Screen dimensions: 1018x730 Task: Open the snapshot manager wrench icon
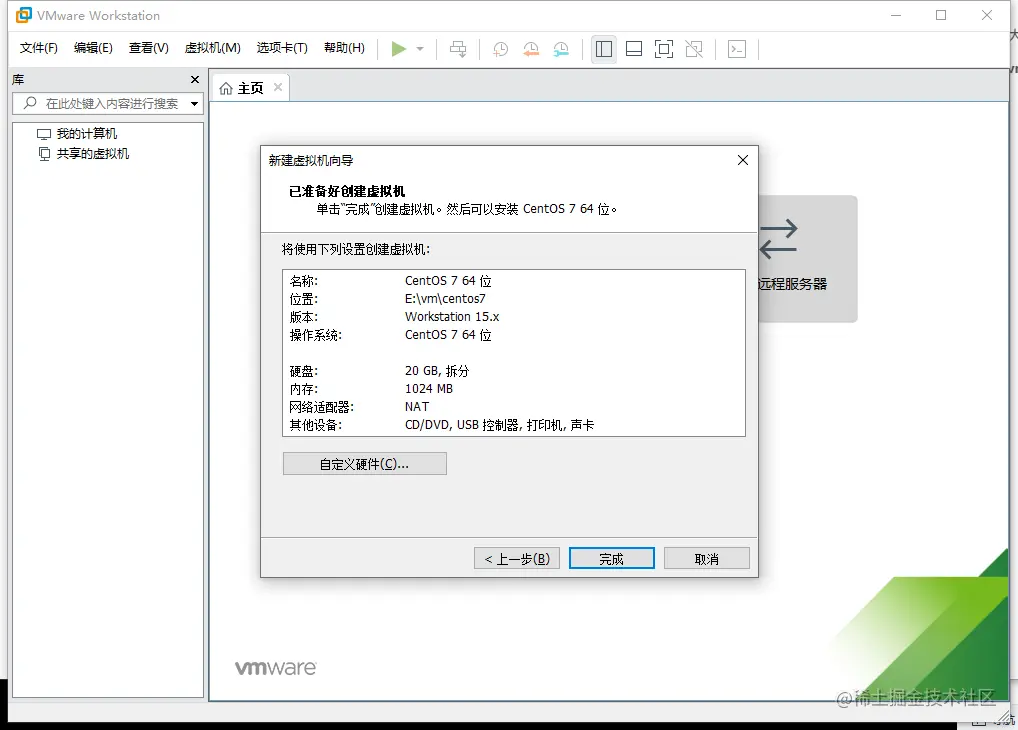[562, 49]
